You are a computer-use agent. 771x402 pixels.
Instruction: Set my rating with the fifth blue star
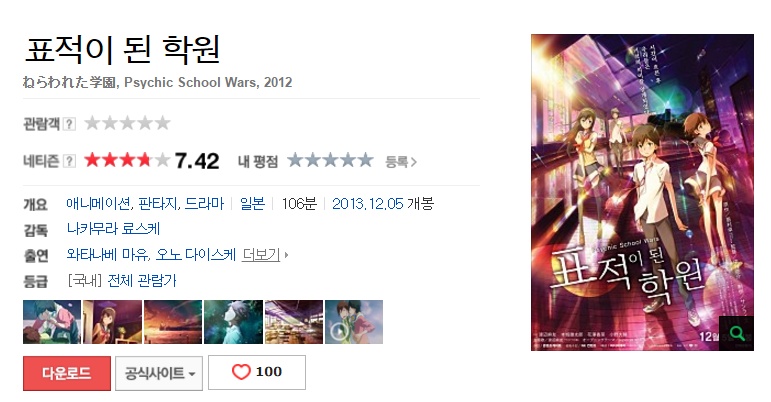[x=365, y=160]
